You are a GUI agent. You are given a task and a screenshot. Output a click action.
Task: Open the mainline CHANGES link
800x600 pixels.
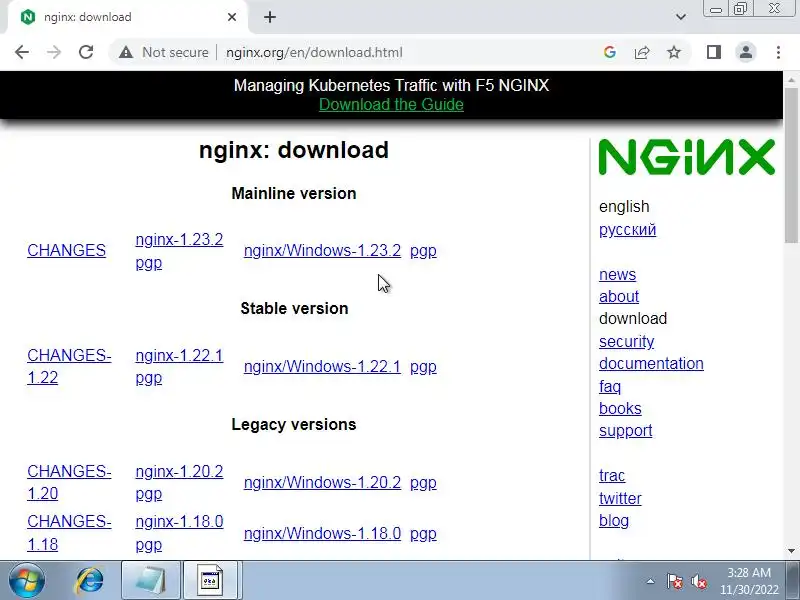pyautogui.click(x=66, y=251)
